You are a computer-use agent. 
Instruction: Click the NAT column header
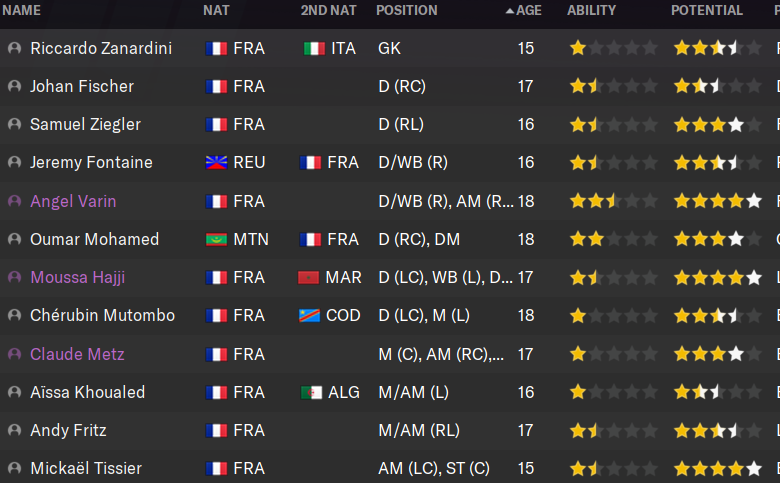click(x=216, y=10)
